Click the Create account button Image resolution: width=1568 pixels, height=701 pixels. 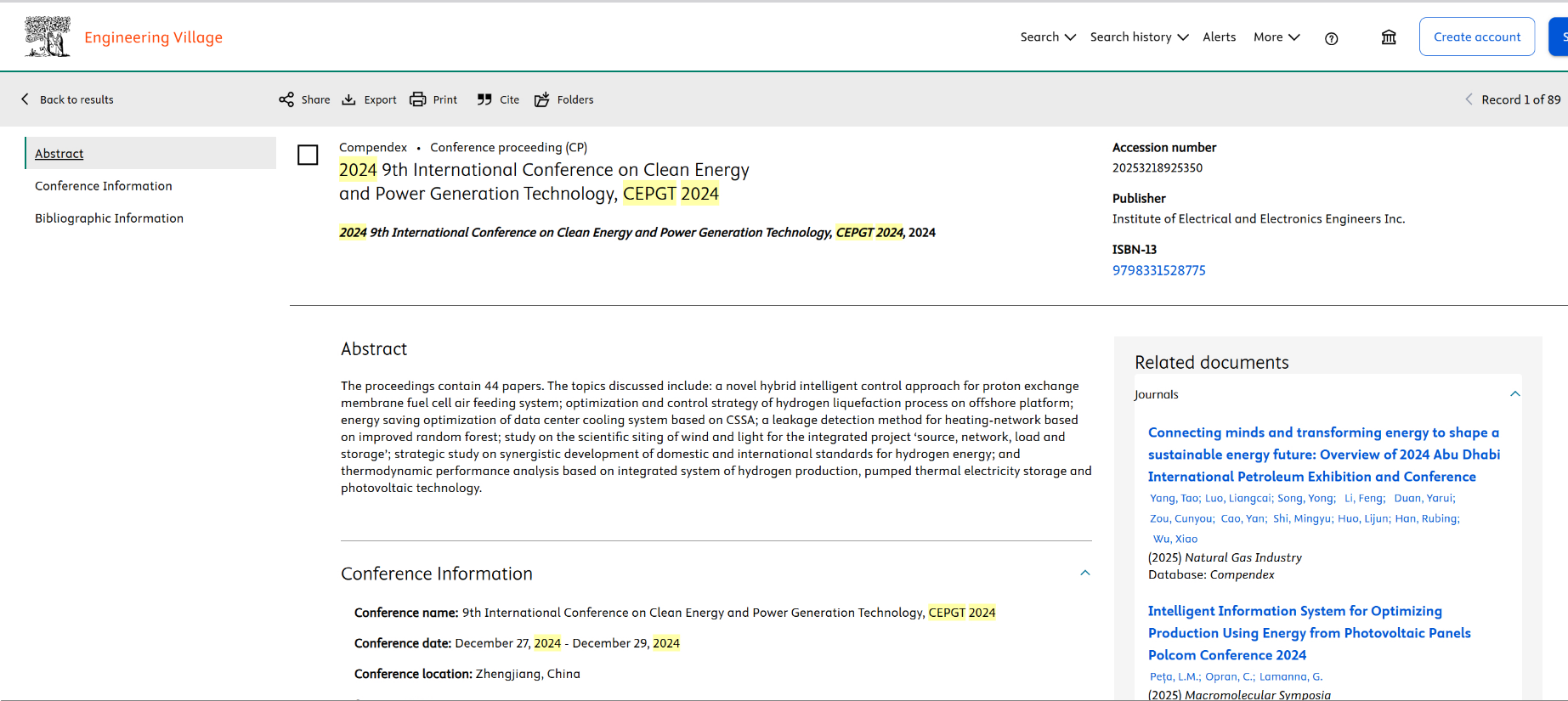point(1477,37)
